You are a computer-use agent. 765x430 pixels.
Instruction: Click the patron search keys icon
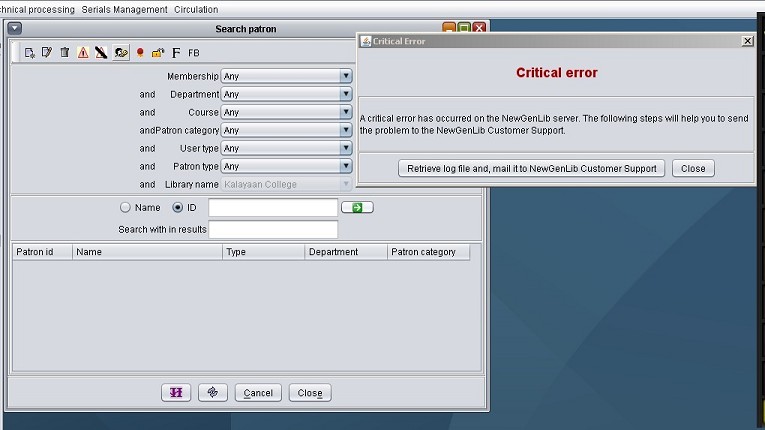121,52
